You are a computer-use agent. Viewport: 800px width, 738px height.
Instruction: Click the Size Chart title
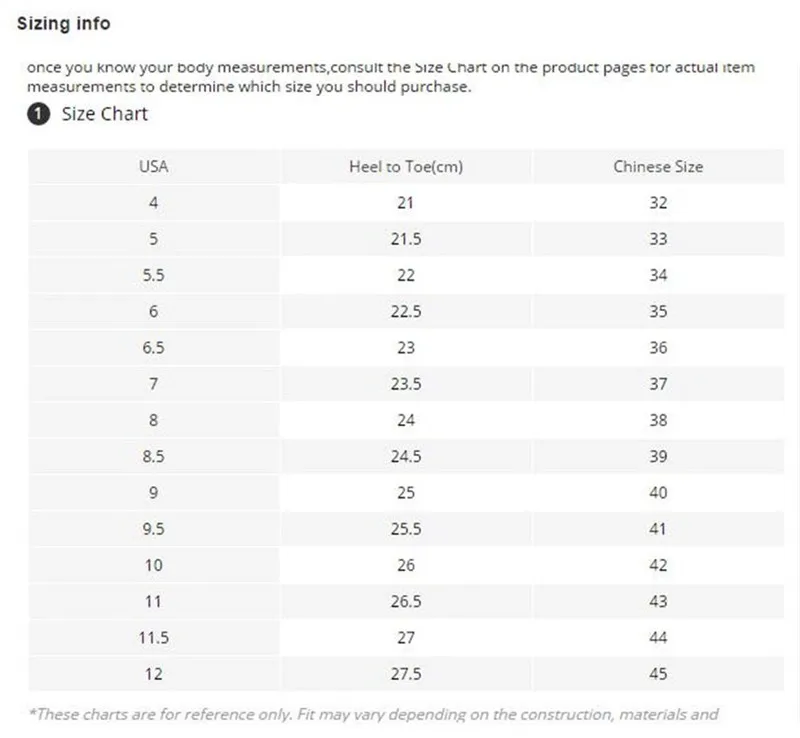point(105,114)
